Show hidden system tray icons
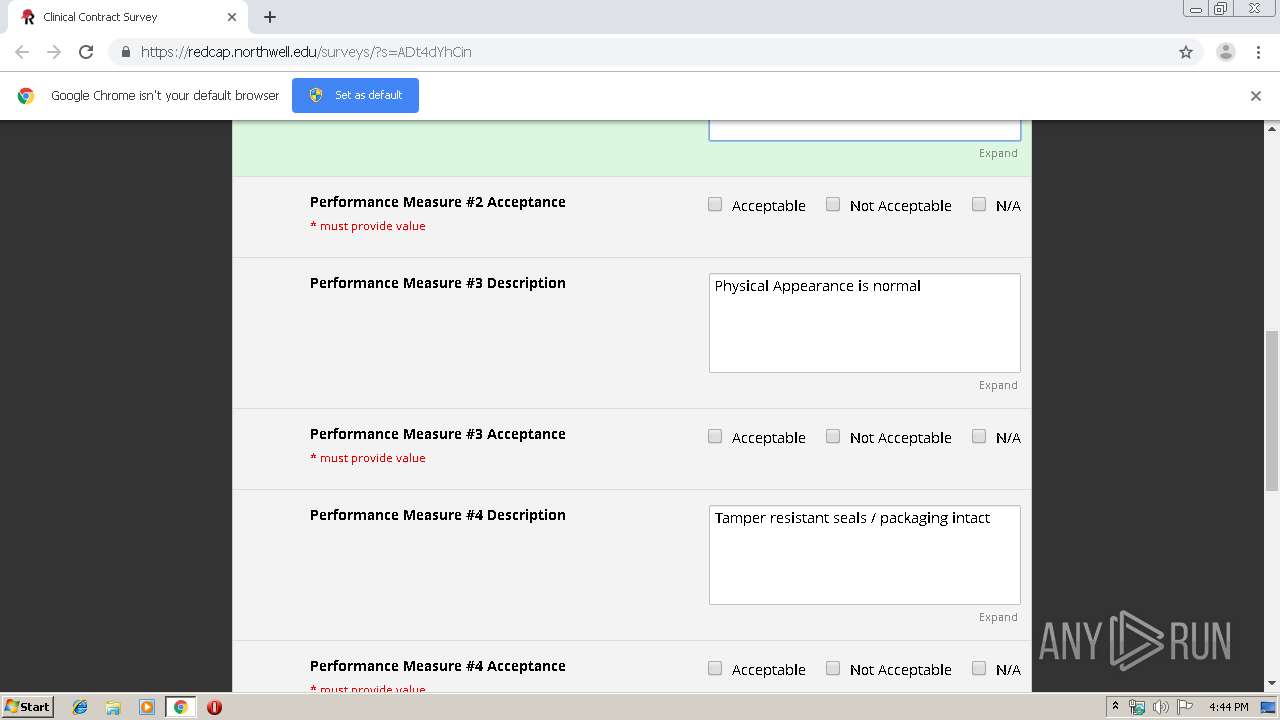The image size is (1280, 720). pos(1115,707)
